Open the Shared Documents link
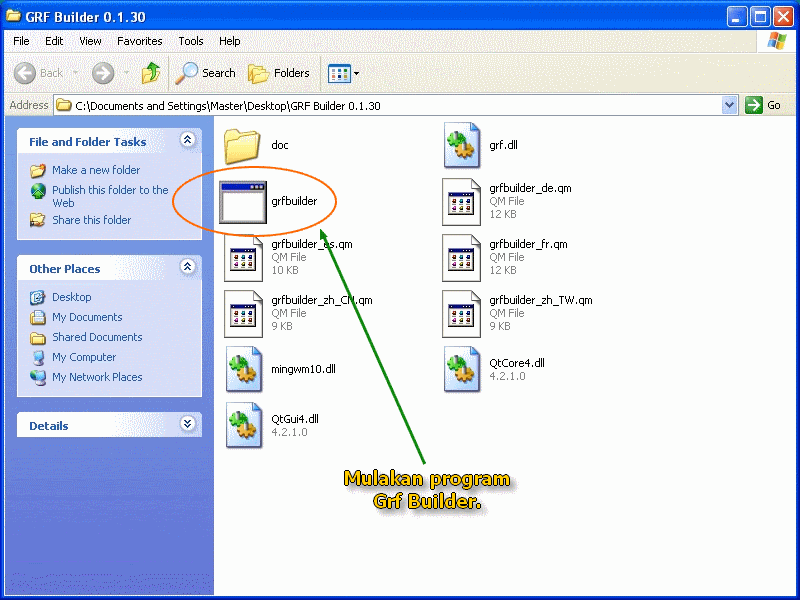The width and height of the screenshot is (800, 600). pyautogui.click(x=97, y=337)
